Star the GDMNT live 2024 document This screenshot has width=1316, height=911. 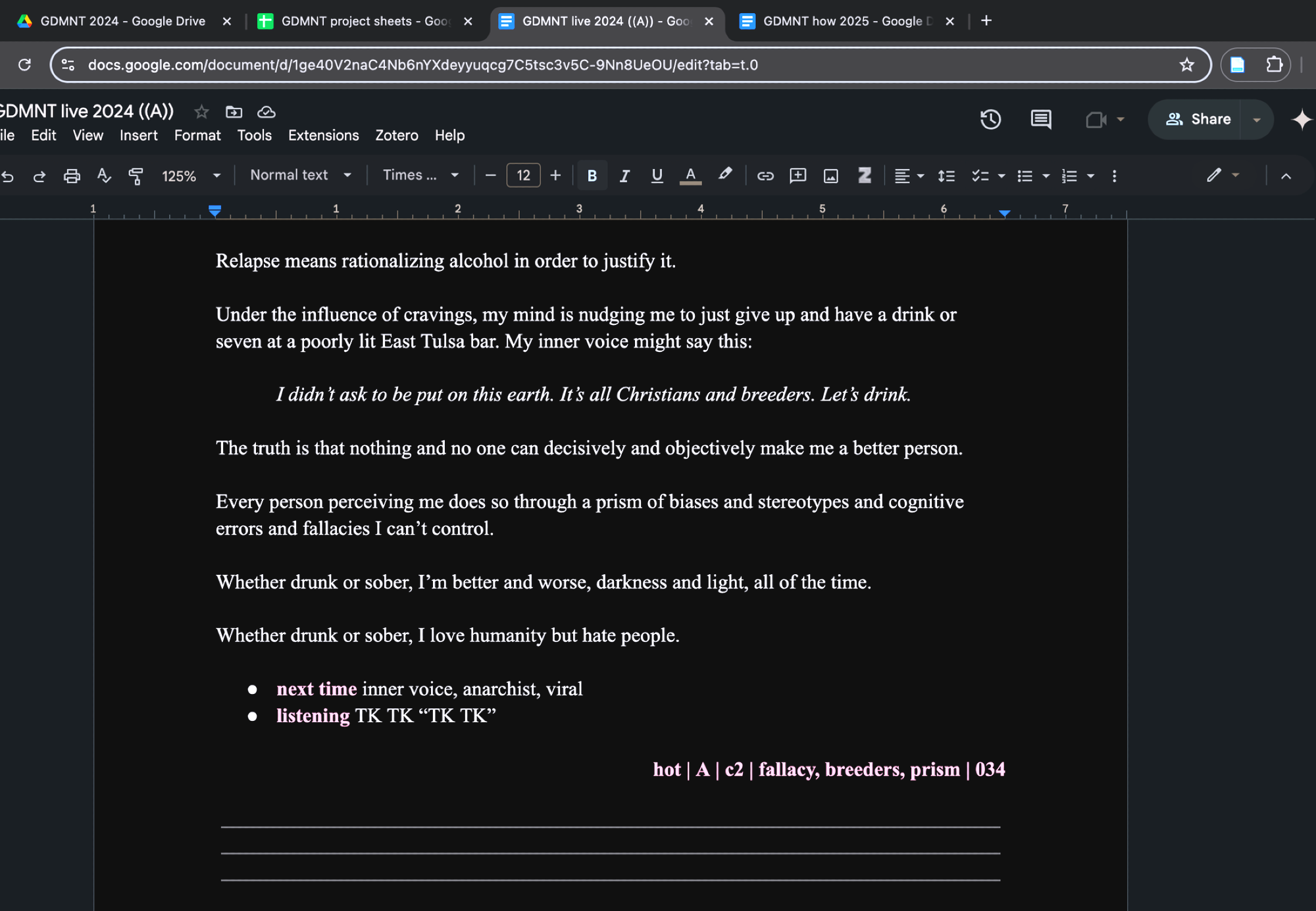pos(201,112)
